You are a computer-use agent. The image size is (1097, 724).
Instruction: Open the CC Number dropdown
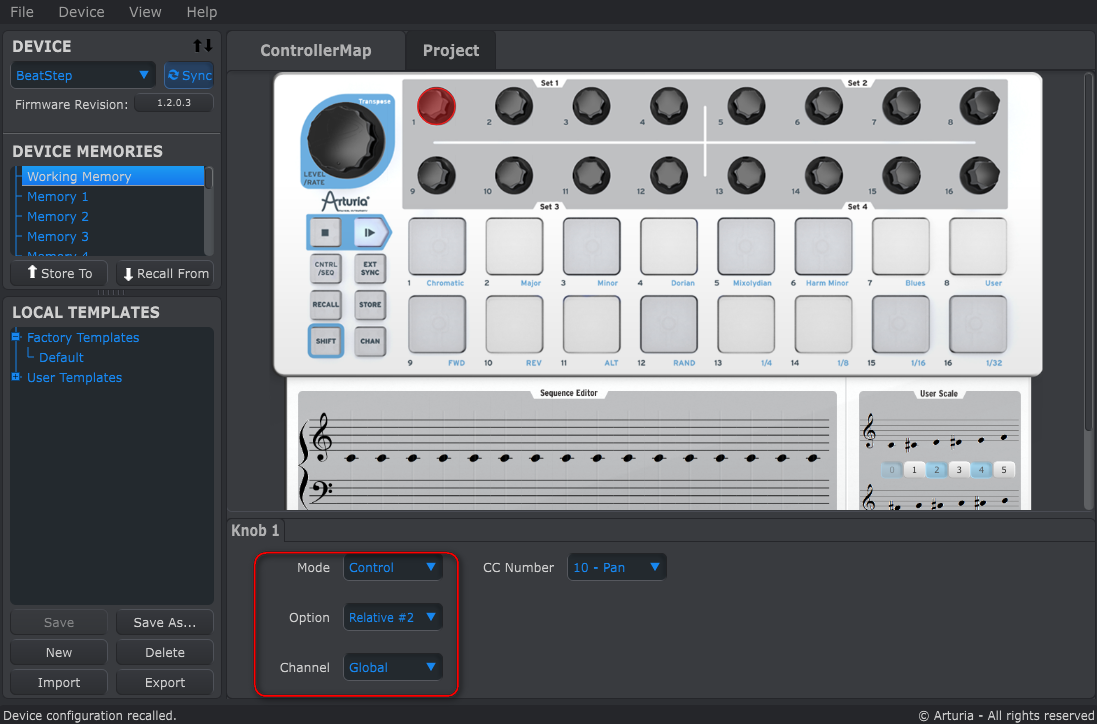point(617,567)
